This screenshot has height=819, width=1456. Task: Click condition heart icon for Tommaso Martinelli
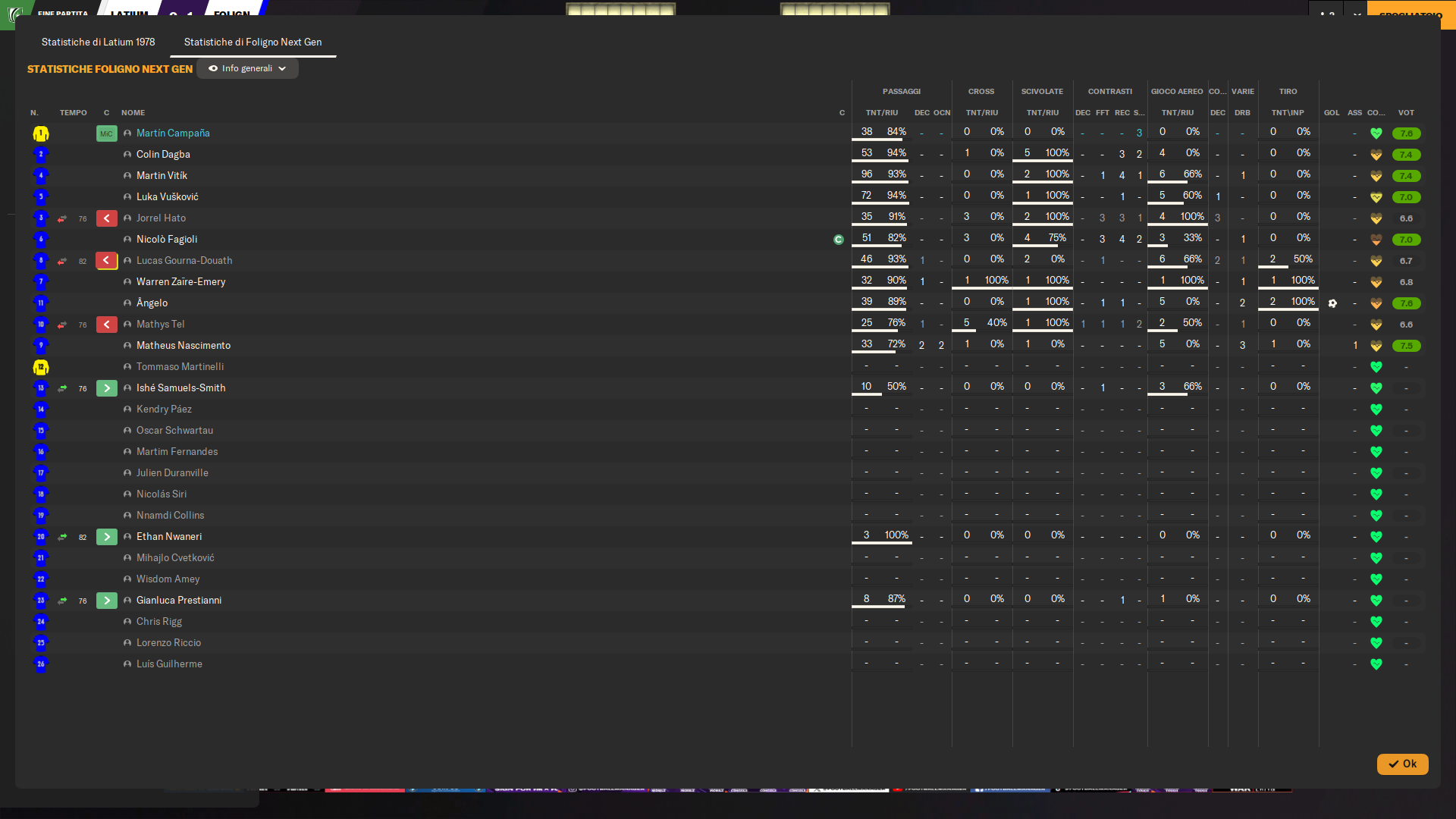pyautogui.click(x=1376, y=367)
